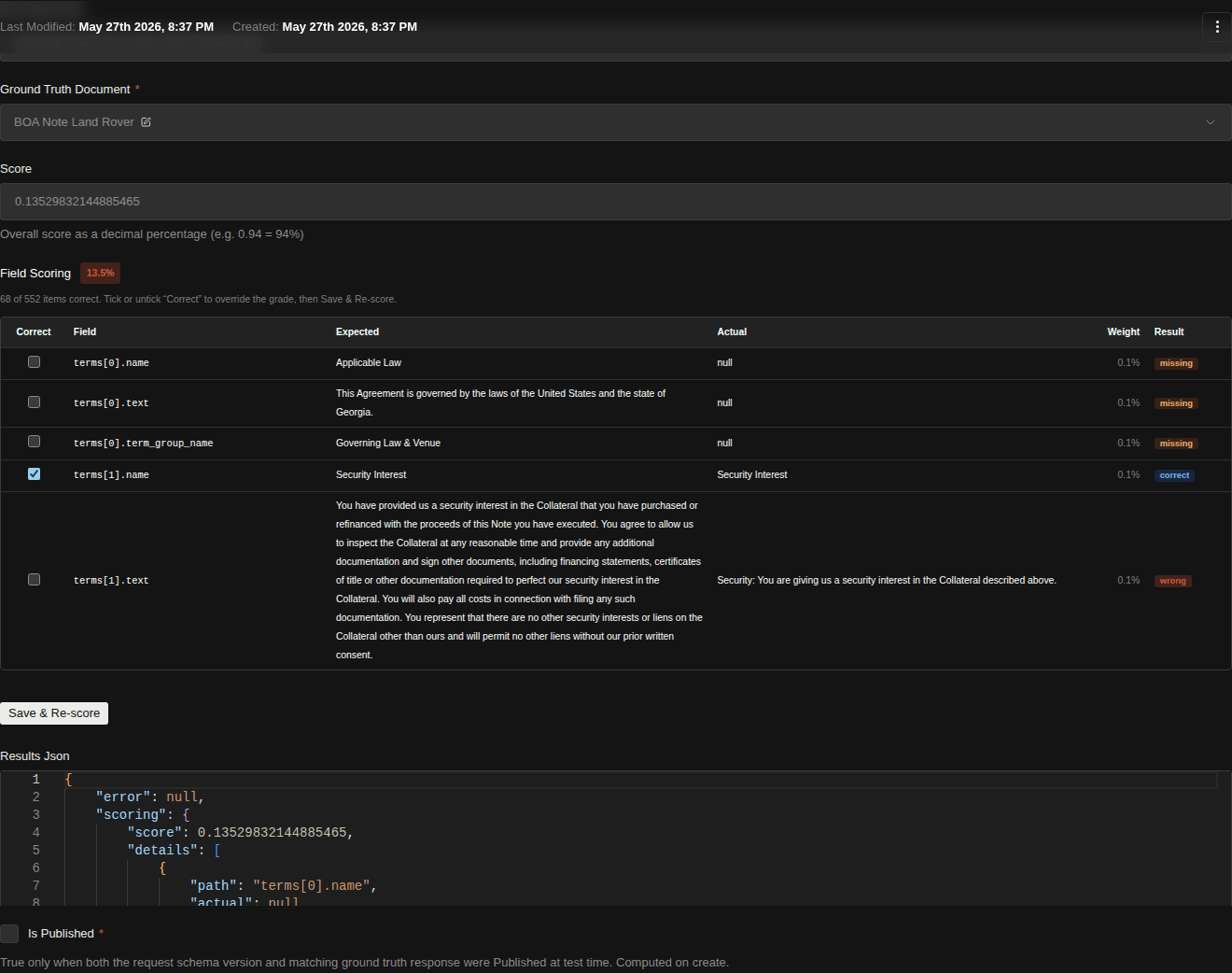Click the Last Modified date text
1232x973 pixels.
[x=147, y=27]
